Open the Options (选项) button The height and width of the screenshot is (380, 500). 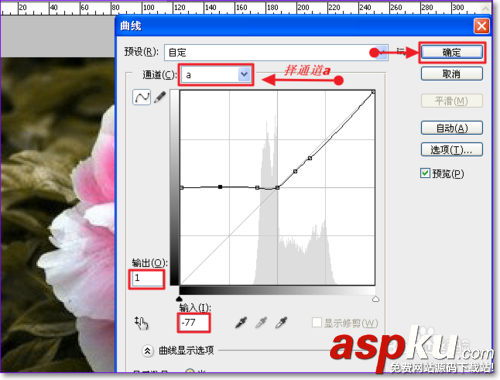click(452, 149)
